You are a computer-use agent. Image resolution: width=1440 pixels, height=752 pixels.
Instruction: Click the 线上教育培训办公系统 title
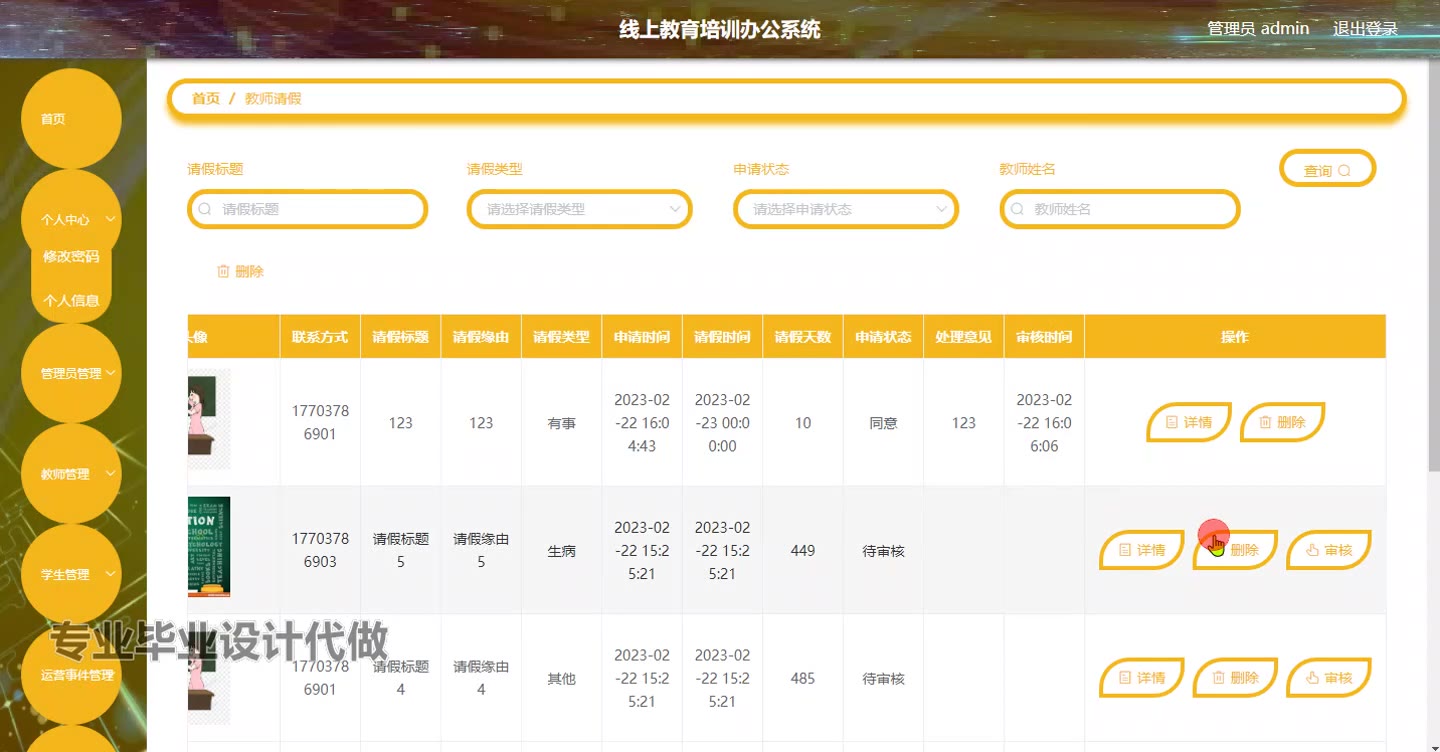click(720, 29)
